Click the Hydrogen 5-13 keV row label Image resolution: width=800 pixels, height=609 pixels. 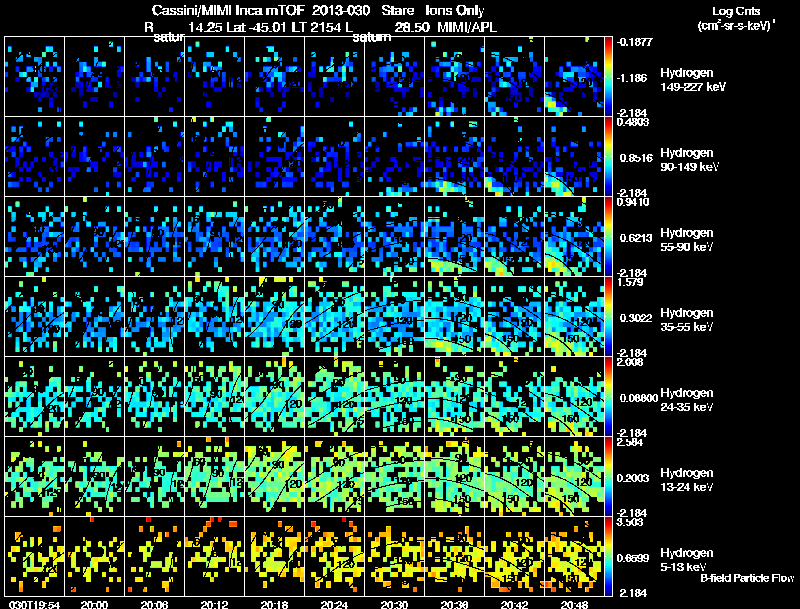pos(687,560)
